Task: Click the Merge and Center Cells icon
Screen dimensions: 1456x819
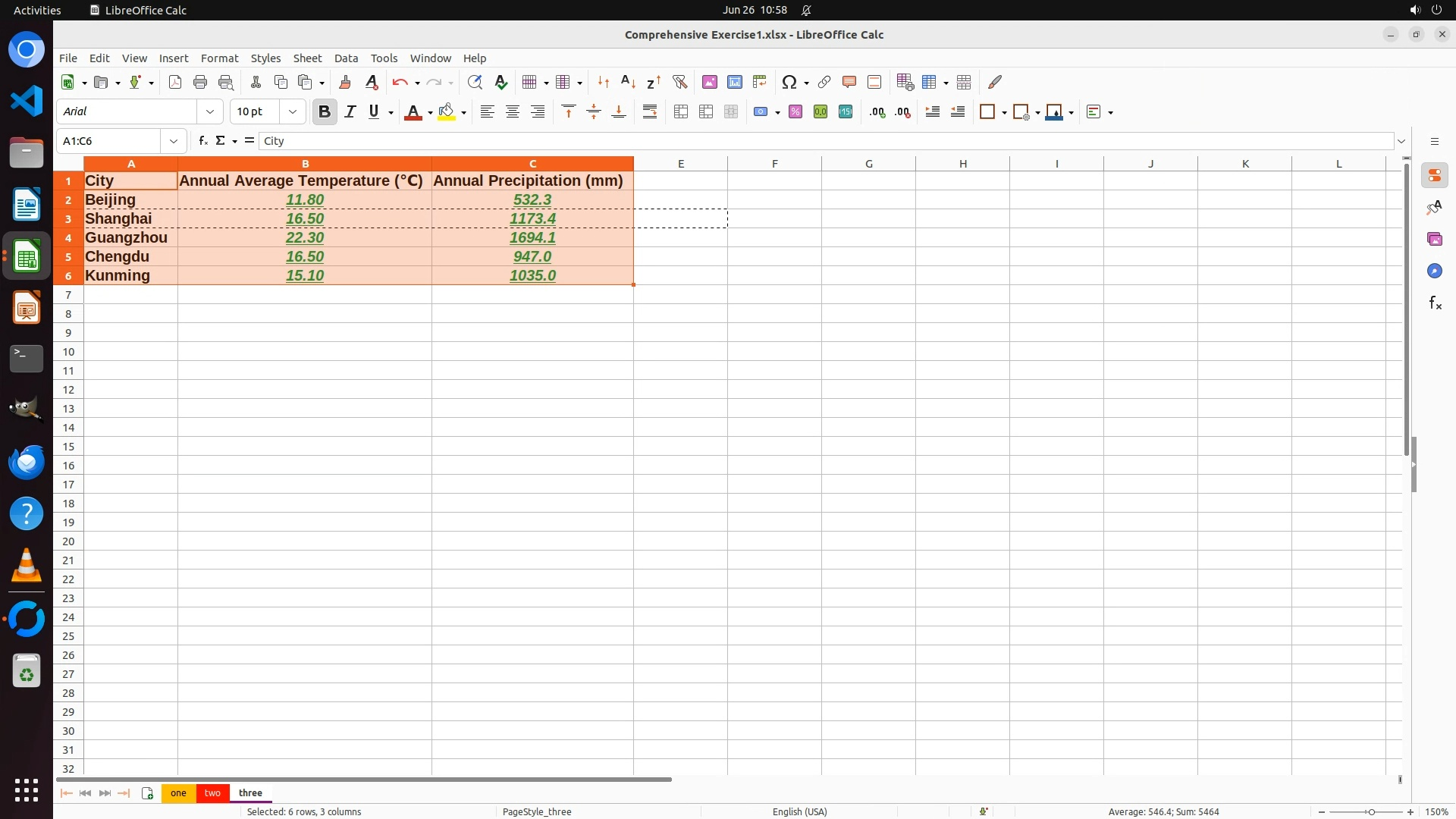Action: coord(681,111)
